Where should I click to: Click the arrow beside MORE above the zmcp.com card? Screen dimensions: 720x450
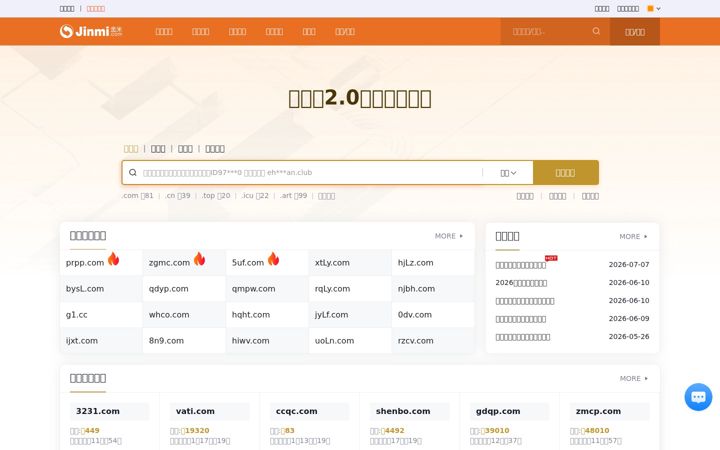tap(646, 378)
